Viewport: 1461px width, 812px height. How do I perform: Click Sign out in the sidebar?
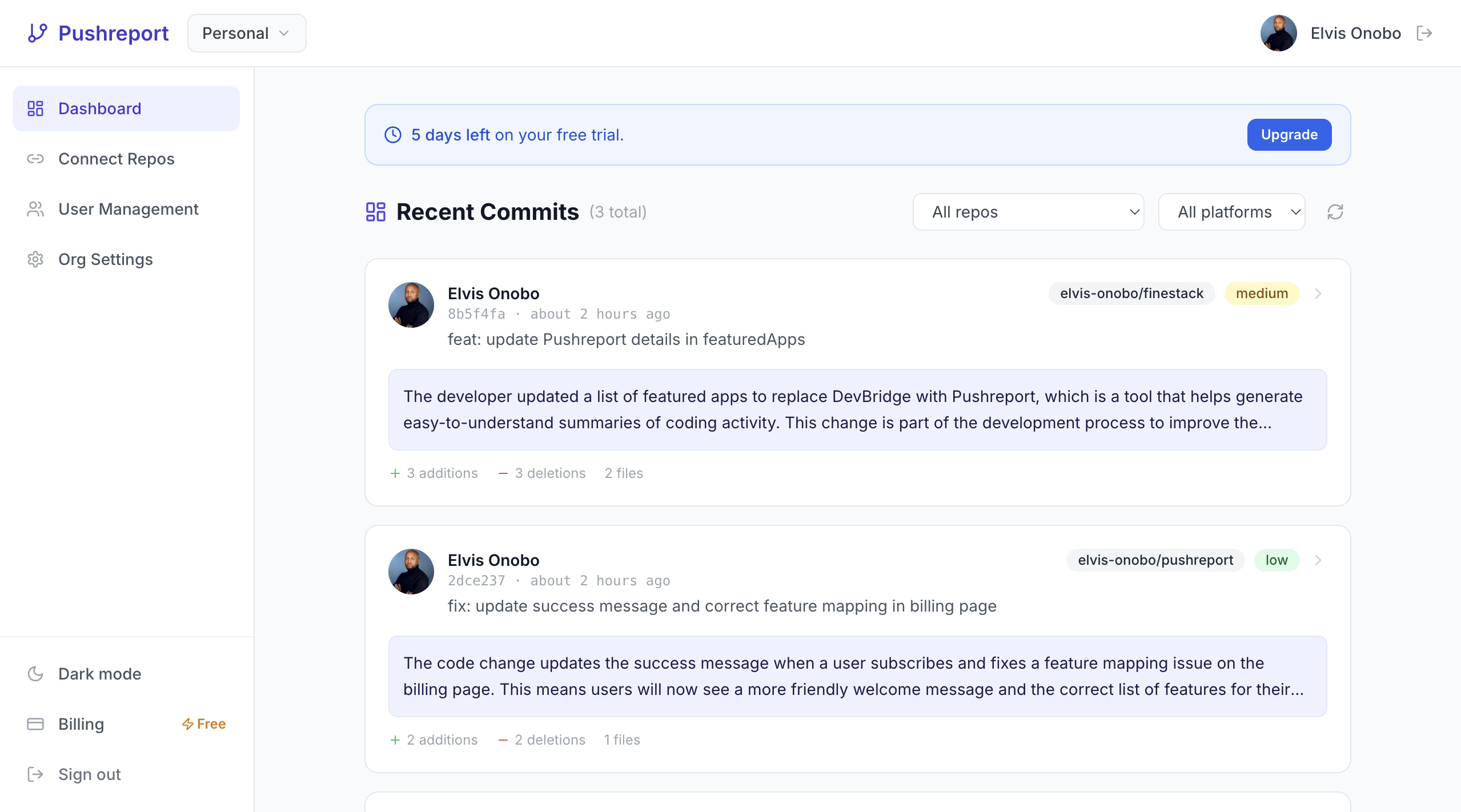pos(126,774)
